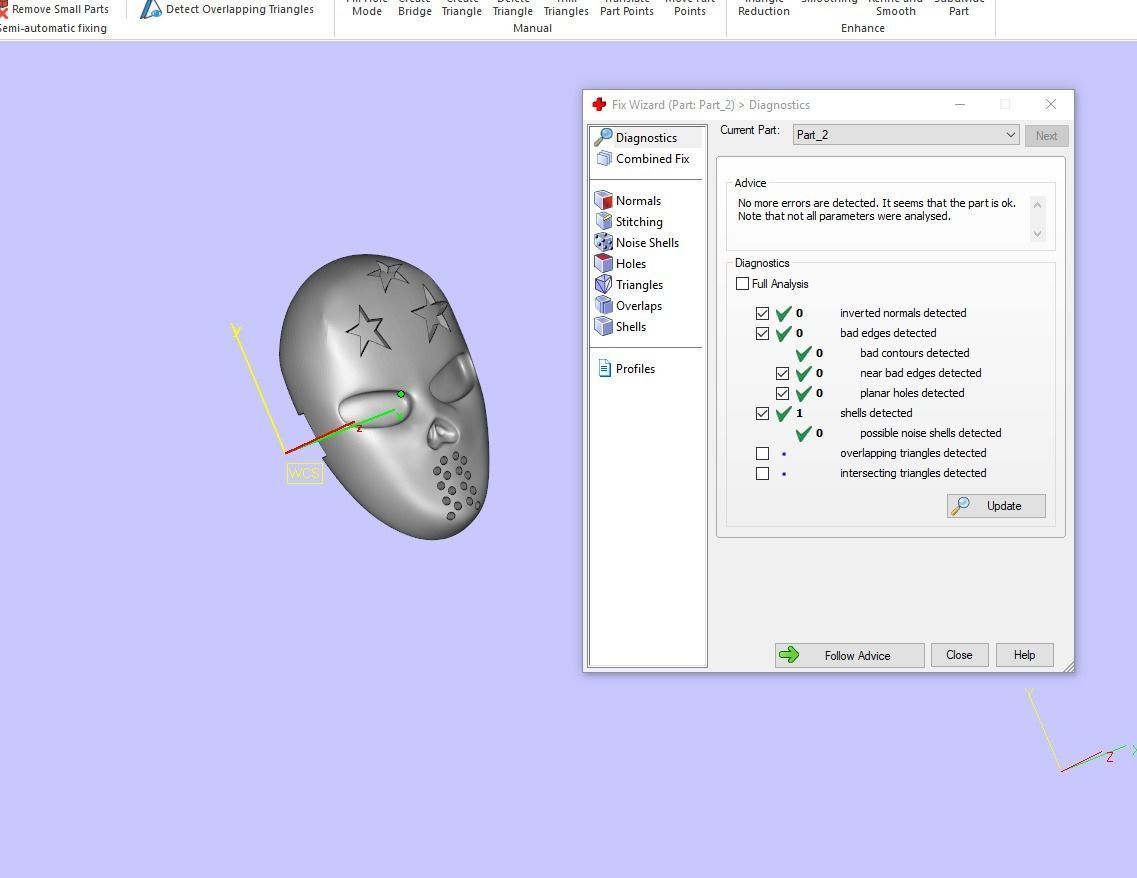
Task: Click Detect Overlapping Triangles tool
Action: point(228,9)
